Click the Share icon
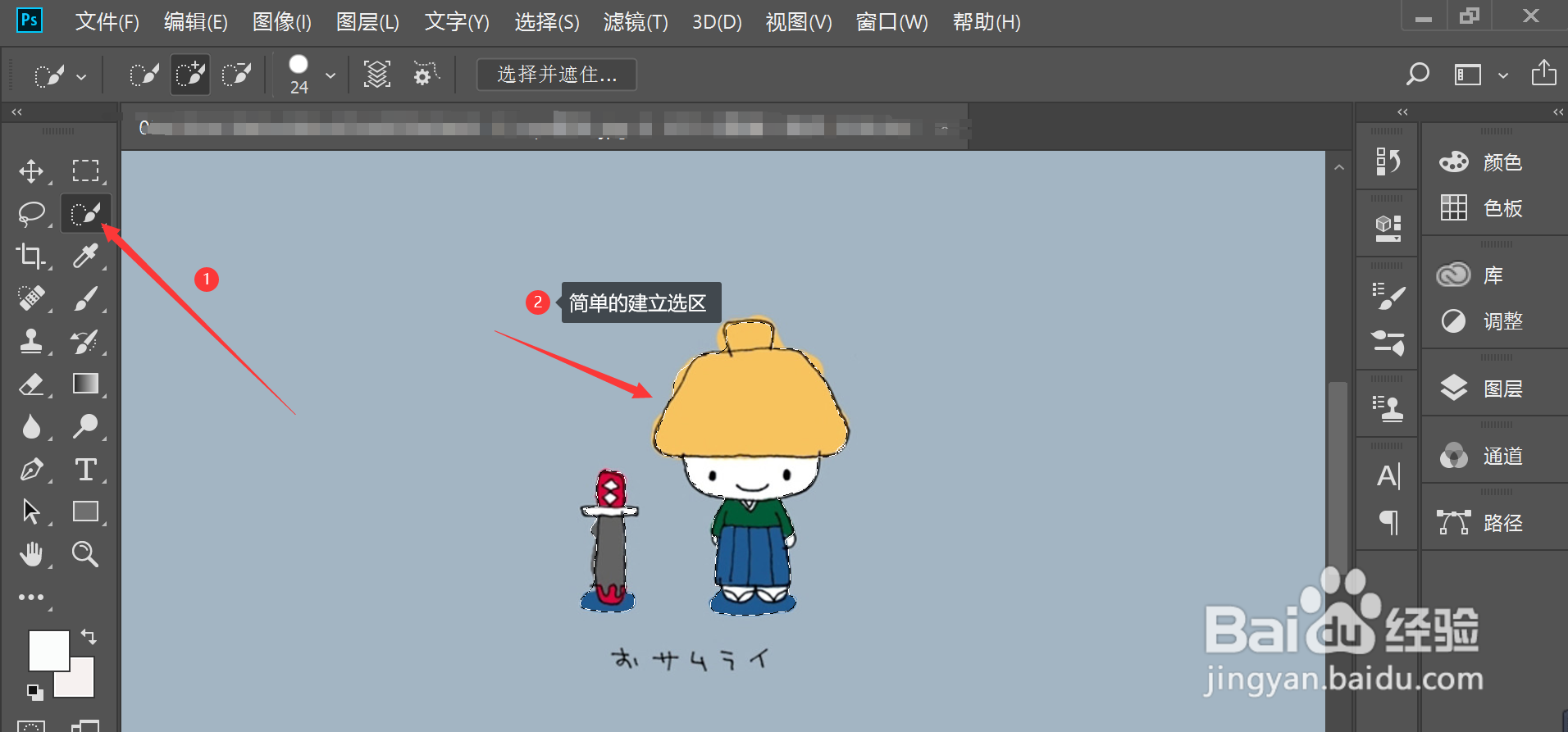1568x732 pixels. [x=1543, y=73]
